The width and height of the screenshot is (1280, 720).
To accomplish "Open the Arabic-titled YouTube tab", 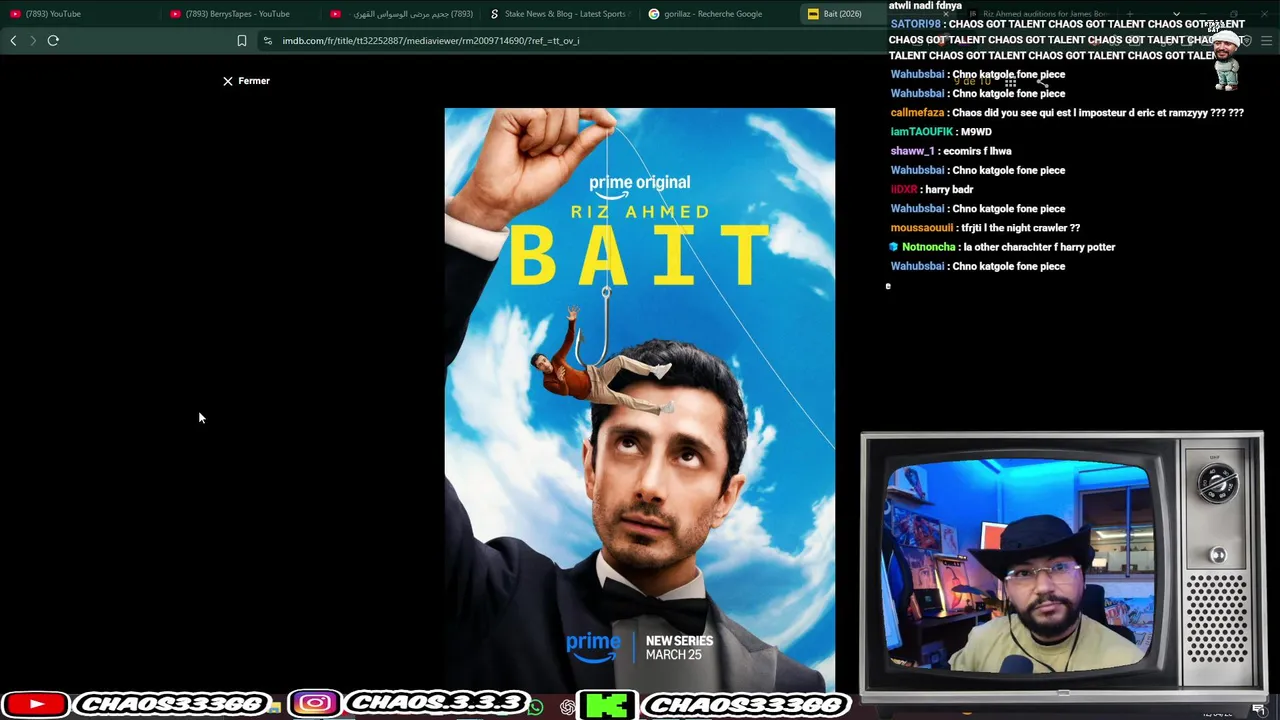I will [x=401, y=14].
